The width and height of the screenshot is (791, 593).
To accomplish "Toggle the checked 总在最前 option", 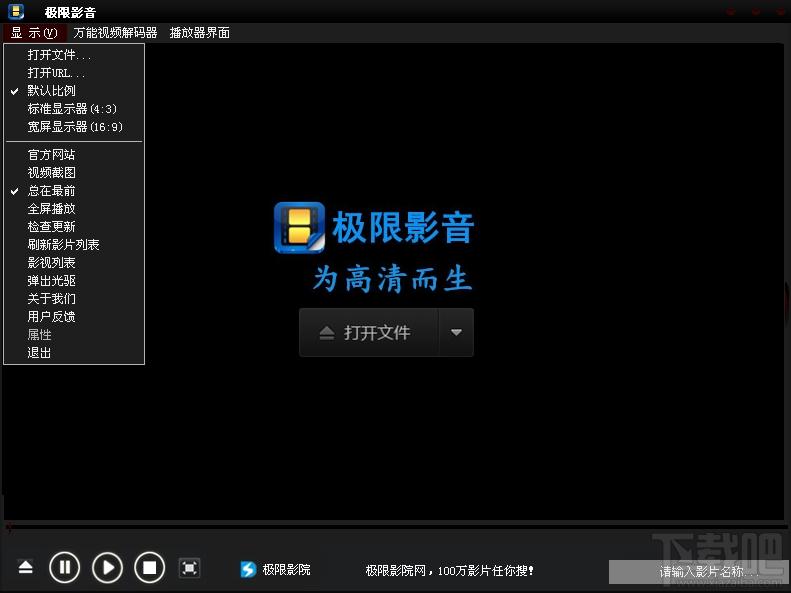I will [x=74, y=191].
